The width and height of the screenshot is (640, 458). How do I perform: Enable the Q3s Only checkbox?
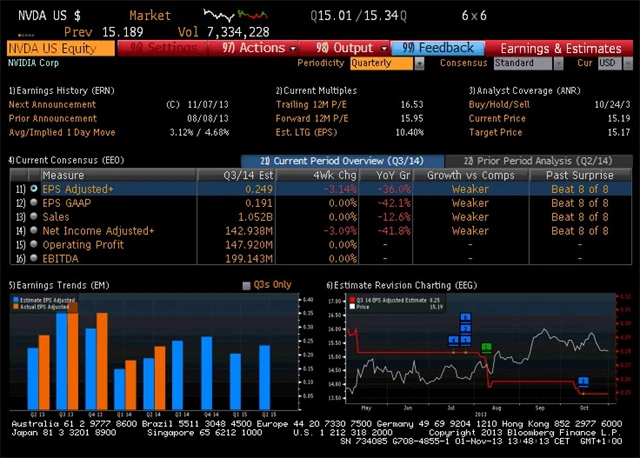point(247,285)
